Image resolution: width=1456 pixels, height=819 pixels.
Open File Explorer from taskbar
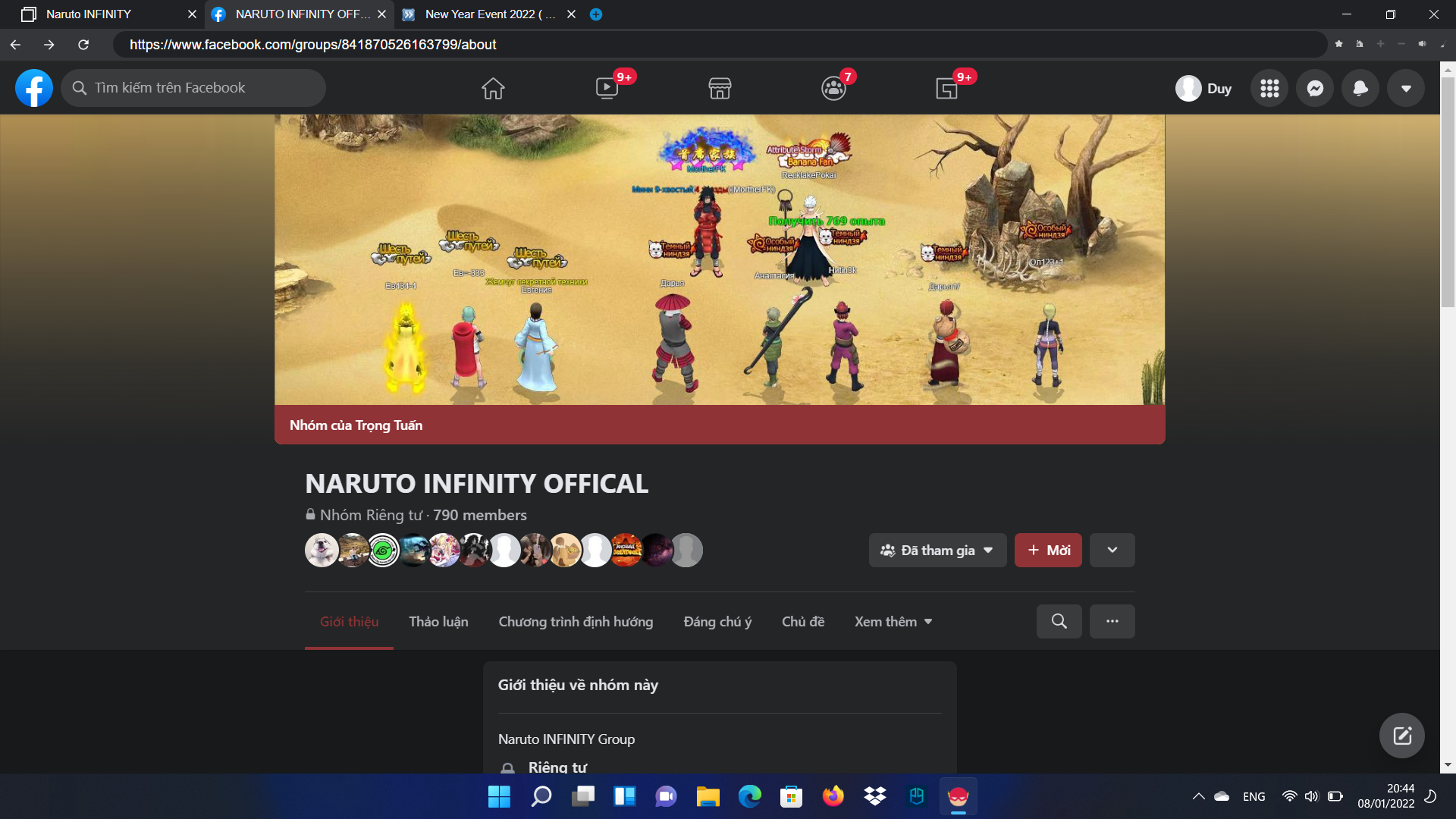point(708,796)
